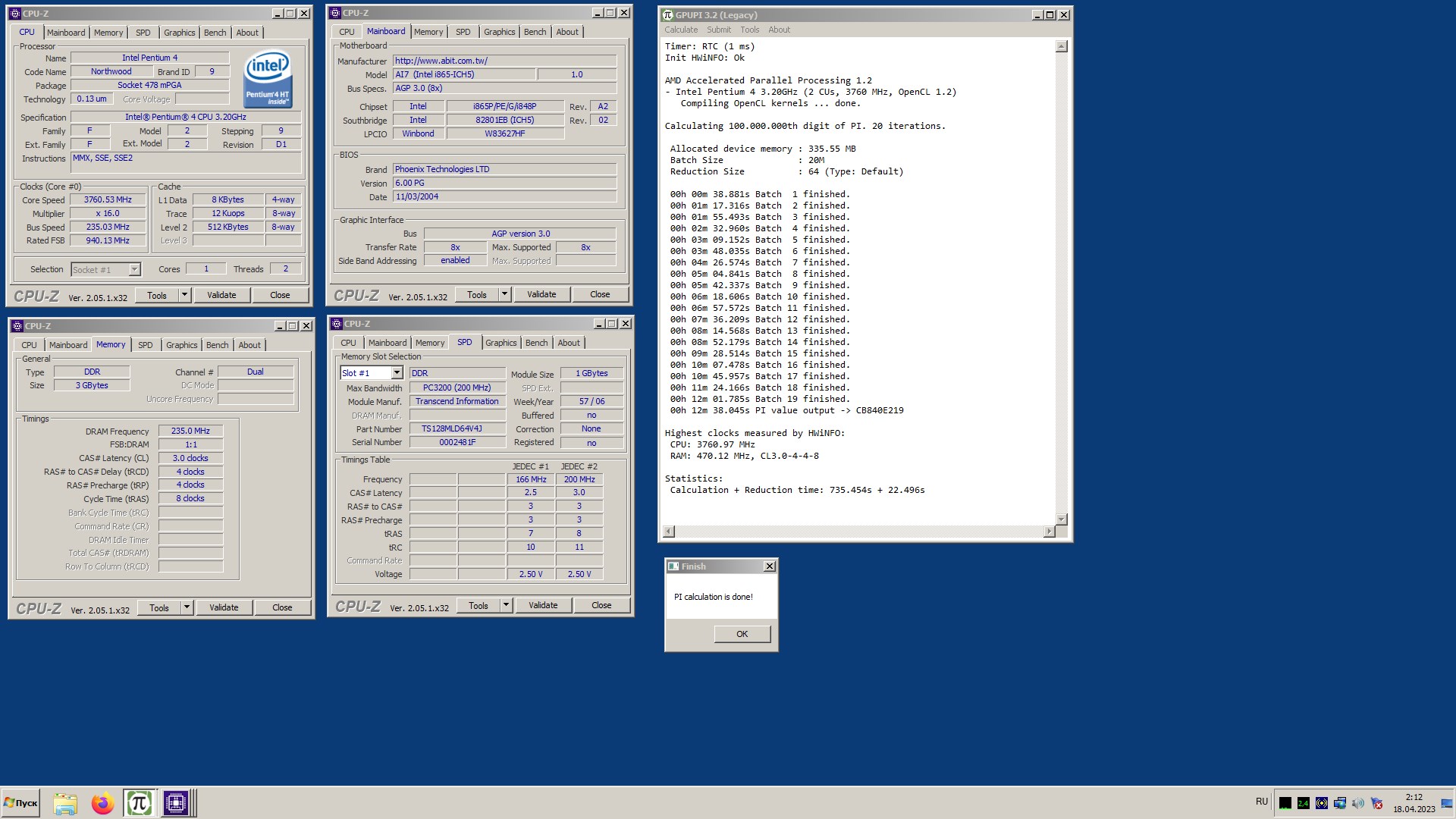Click the Intel Pentium 4 HT logo
Screen dimensions: 1456x819
(x=268, y=80)
